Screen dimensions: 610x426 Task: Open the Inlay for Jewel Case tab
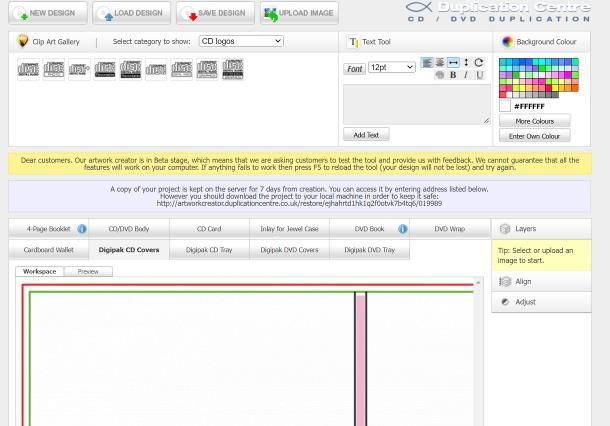point(289,229)
